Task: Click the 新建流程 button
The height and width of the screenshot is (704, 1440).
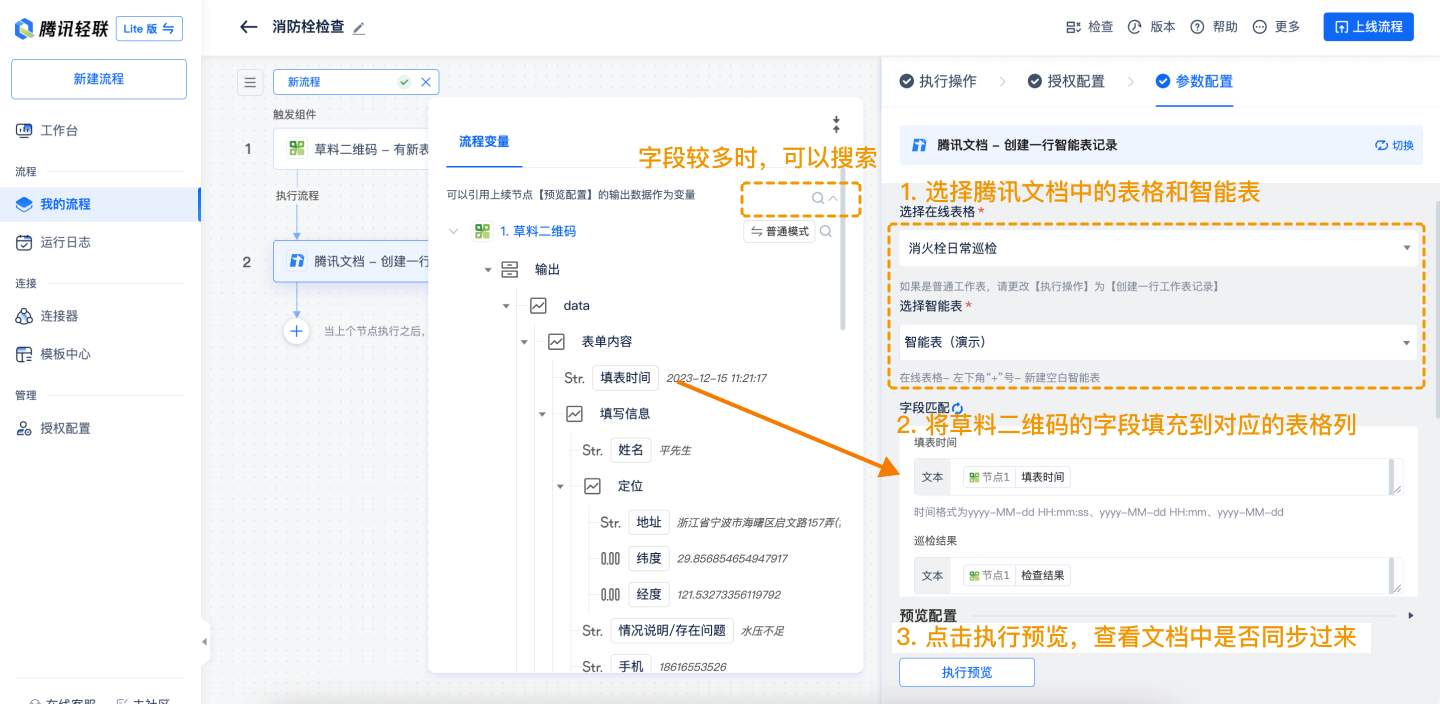Action: 99,79
